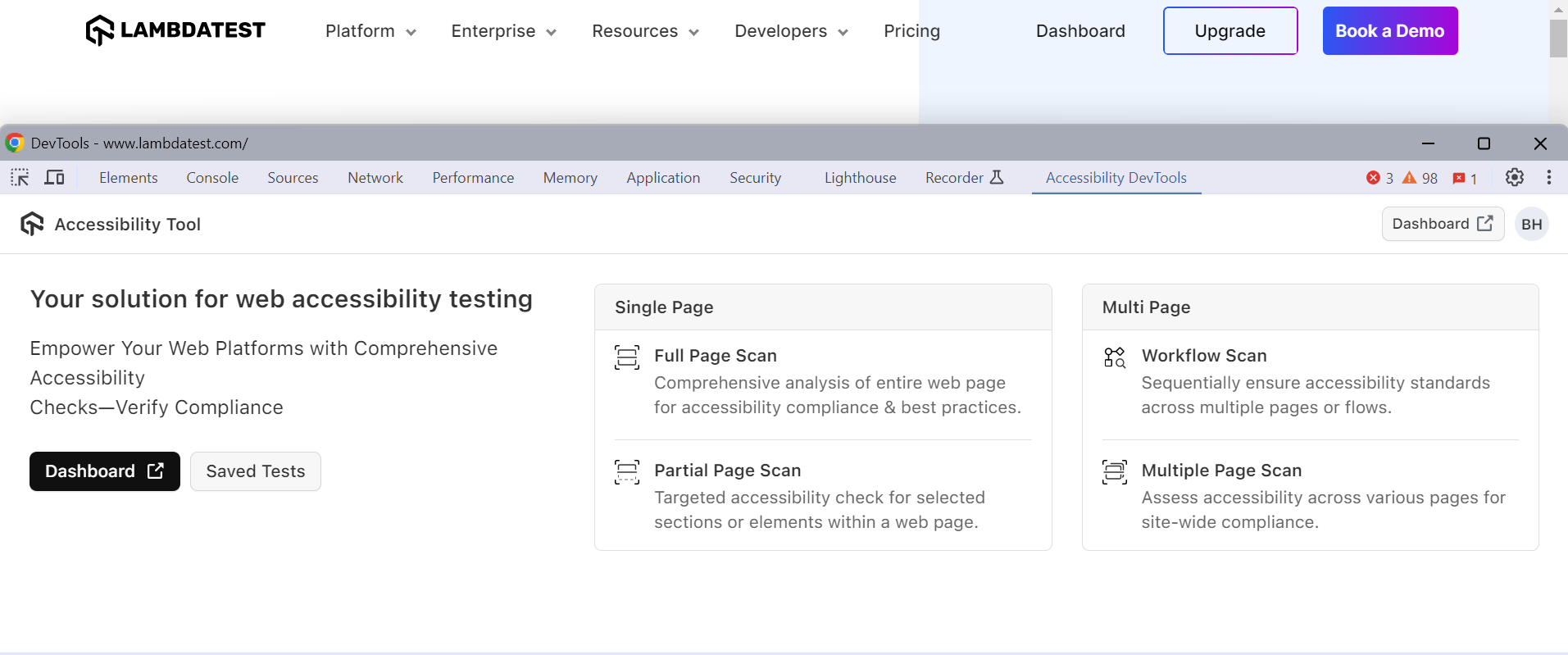
Task: Choose the Partial Page Scan title
Action: 728,471
